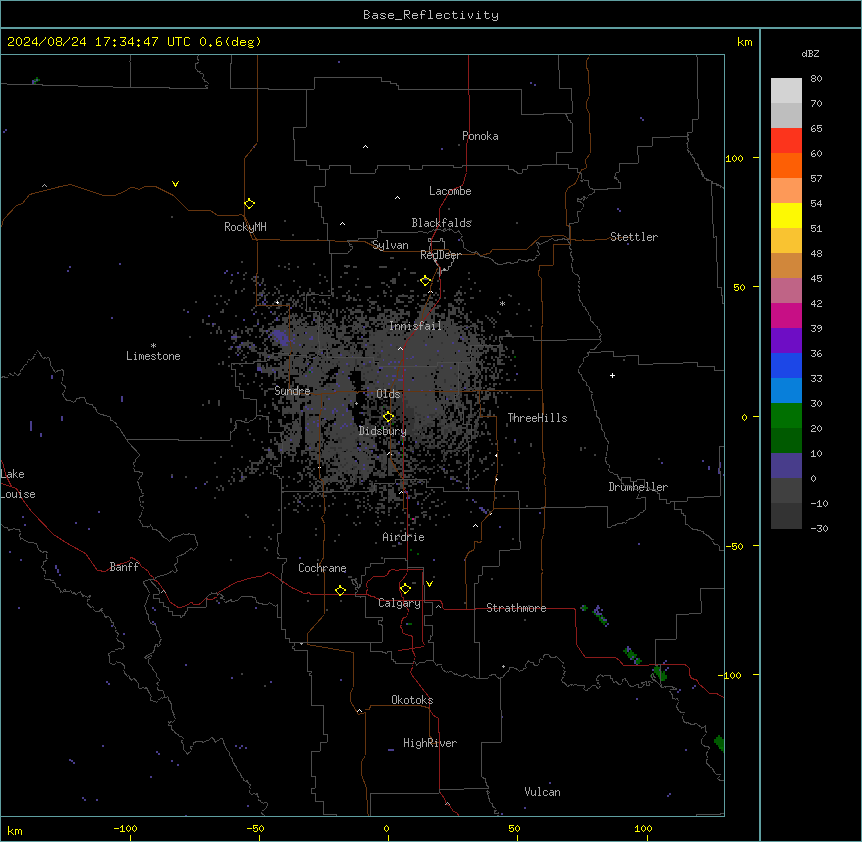Select the slate-blue 10-0 dBZ swatch
This screenshot has width=862, height=842.
point(786,466)
